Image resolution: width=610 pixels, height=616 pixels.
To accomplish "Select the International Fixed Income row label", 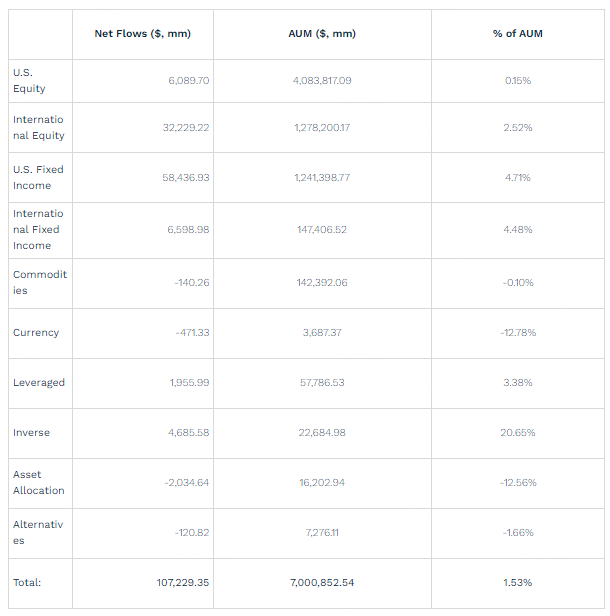I will click(x=38, y=229).
